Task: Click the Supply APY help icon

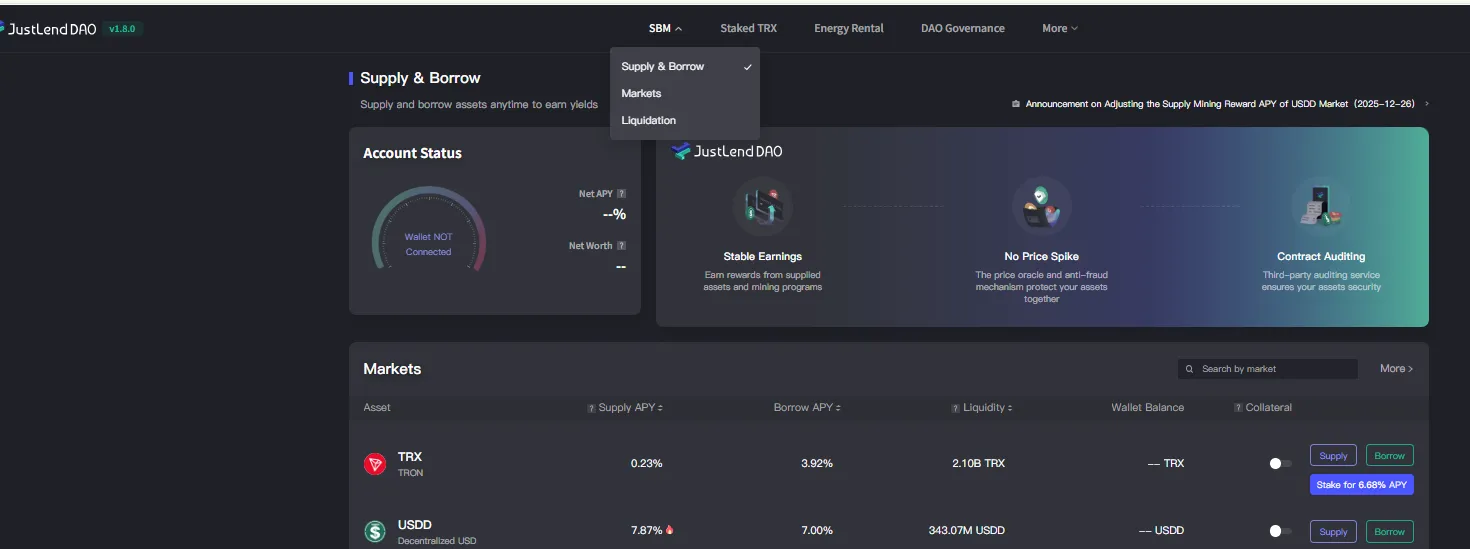Action: pyautogui.click(x=591, y=408)
